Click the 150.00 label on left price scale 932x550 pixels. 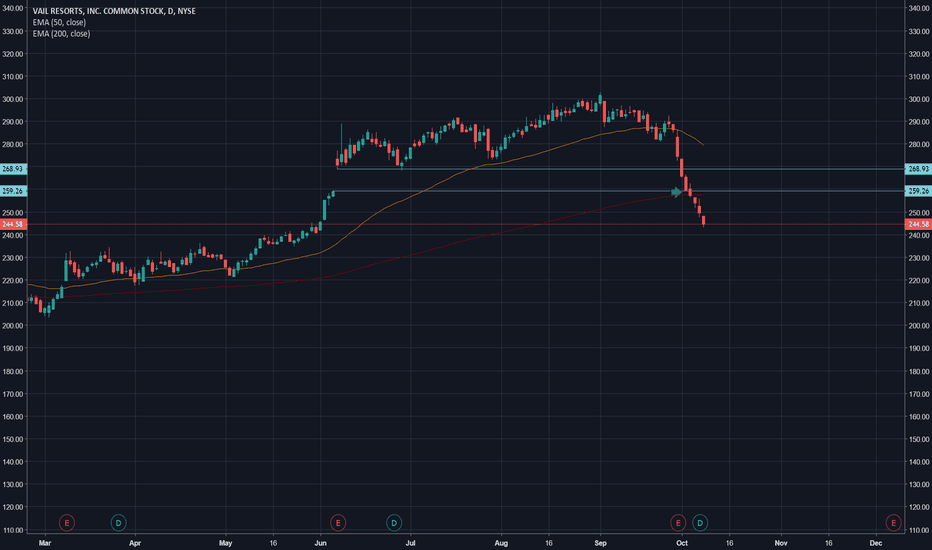(12, 439)
